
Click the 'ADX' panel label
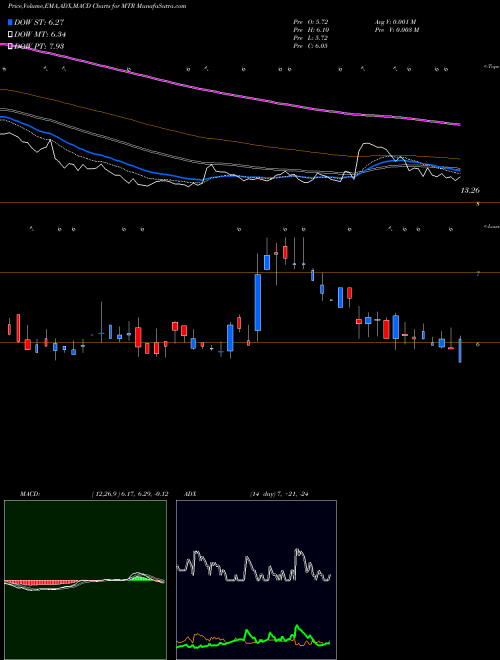click(x=191, y=494)
